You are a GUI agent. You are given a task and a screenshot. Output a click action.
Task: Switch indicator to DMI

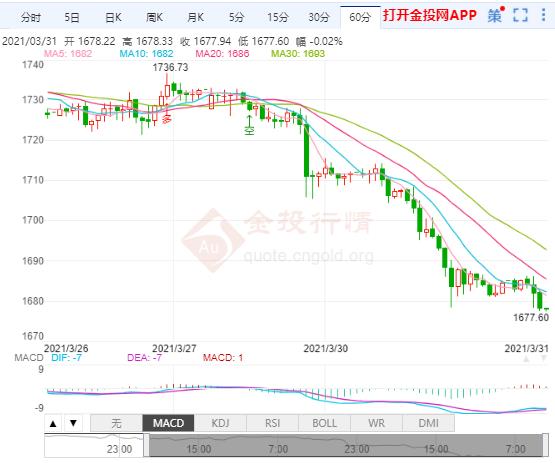coord(429,423)
